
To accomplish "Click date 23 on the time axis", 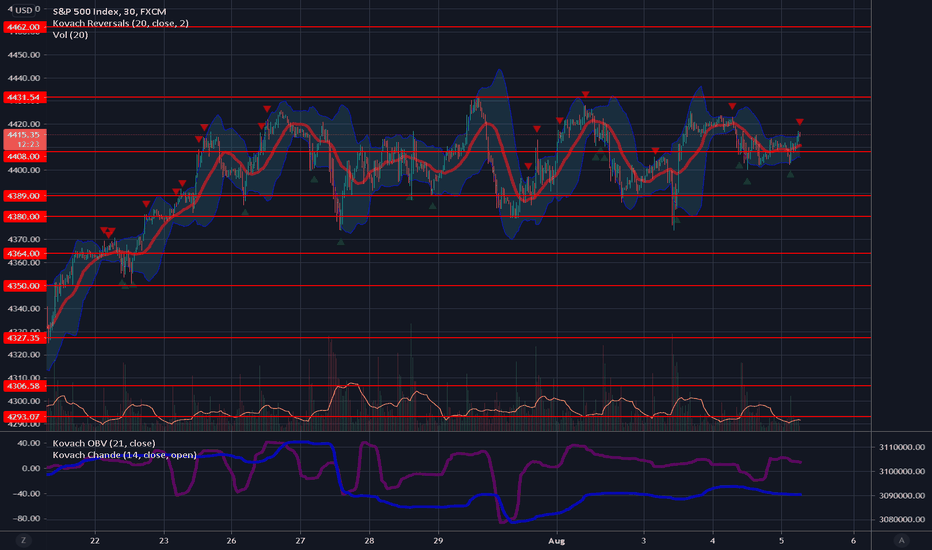I will 163,540.
